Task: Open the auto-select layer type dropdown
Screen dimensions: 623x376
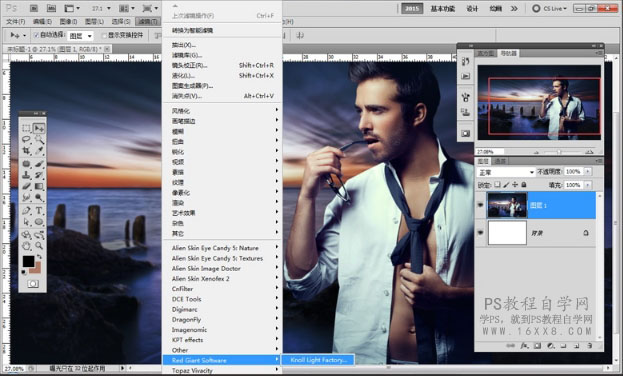Action: click(80, 36)
